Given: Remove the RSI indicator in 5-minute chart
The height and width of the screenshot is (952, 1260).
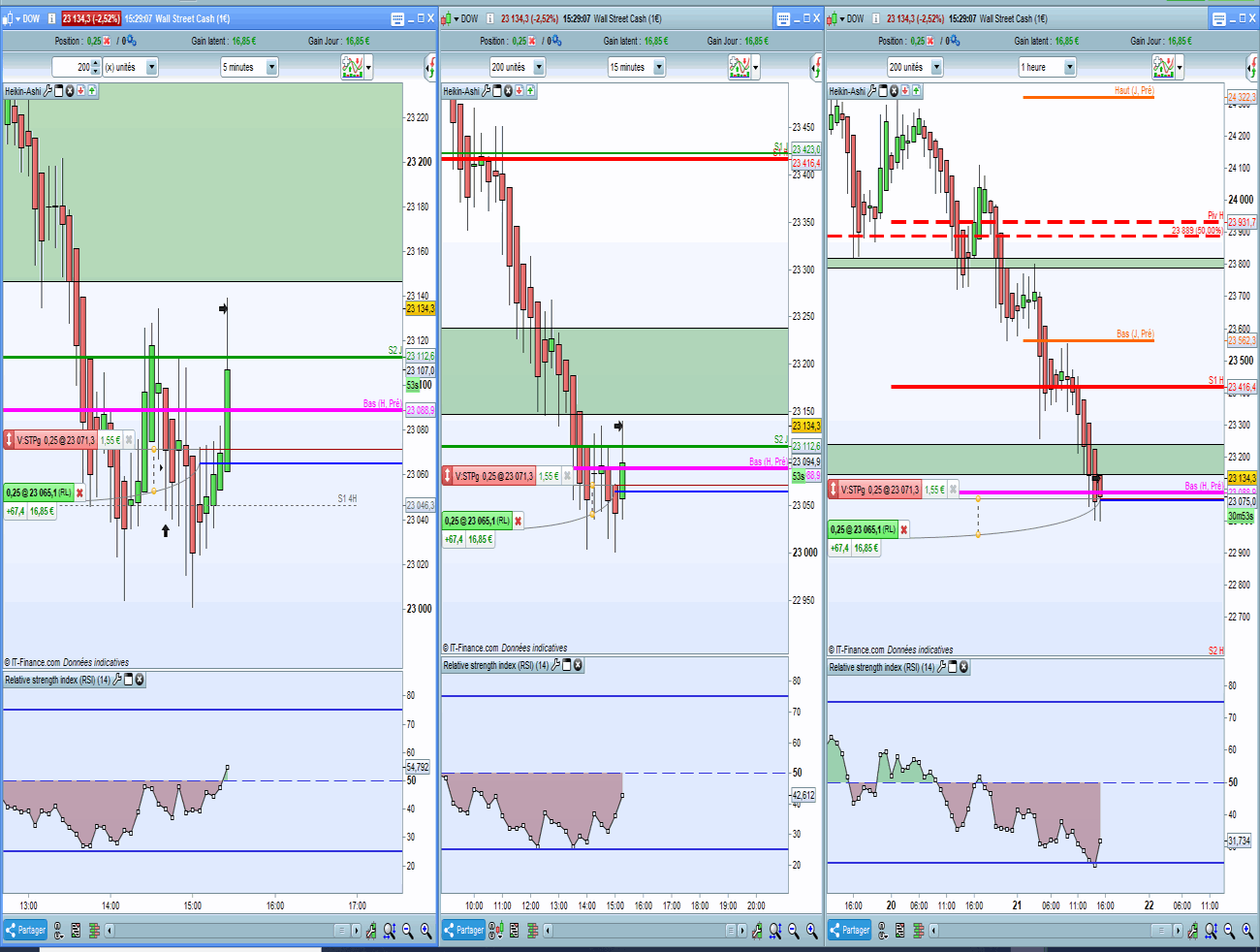Looking at the screenshot, I should tap(140, 680).
